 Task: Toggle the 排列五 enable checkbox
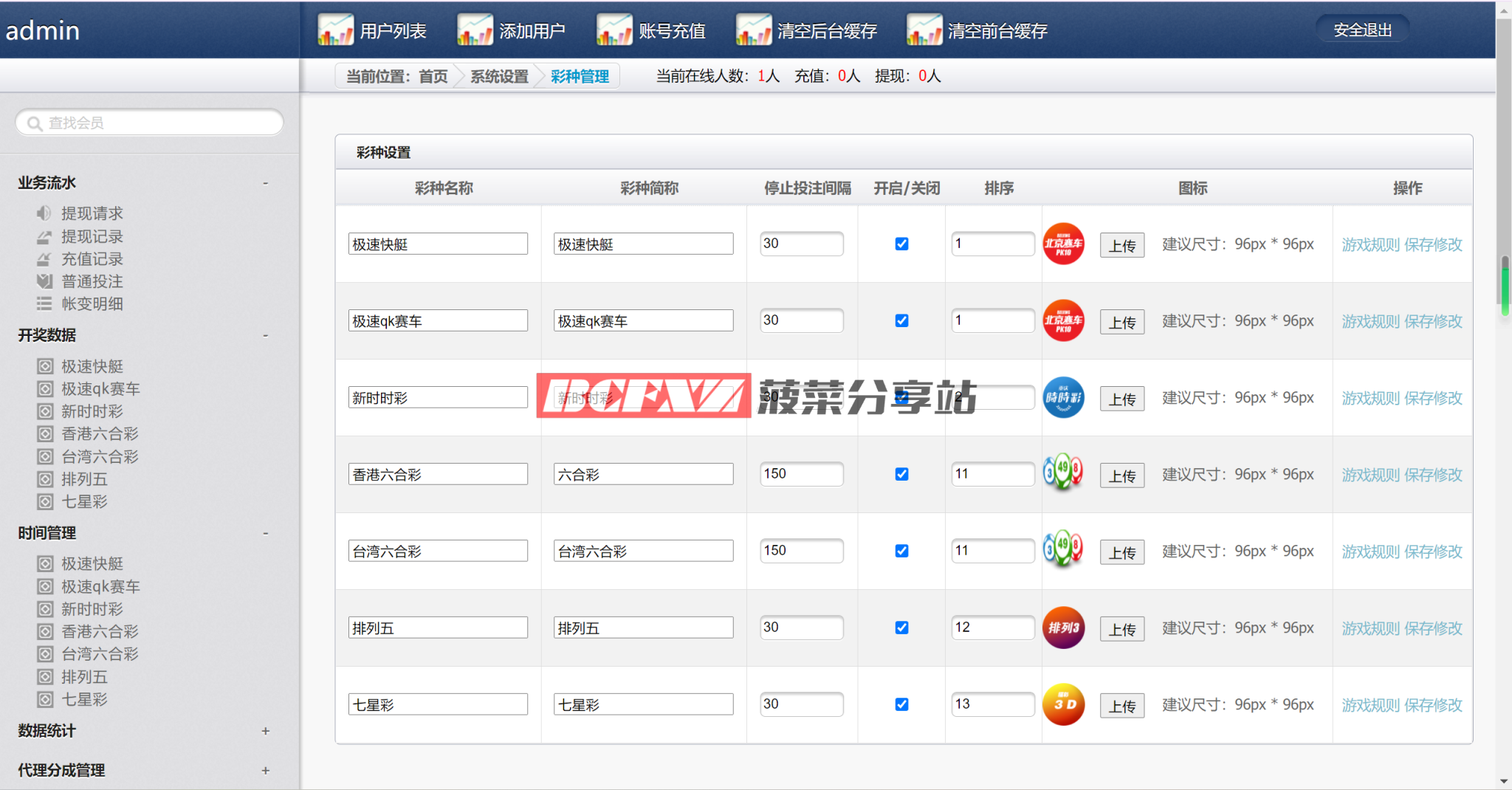[901, 628]
